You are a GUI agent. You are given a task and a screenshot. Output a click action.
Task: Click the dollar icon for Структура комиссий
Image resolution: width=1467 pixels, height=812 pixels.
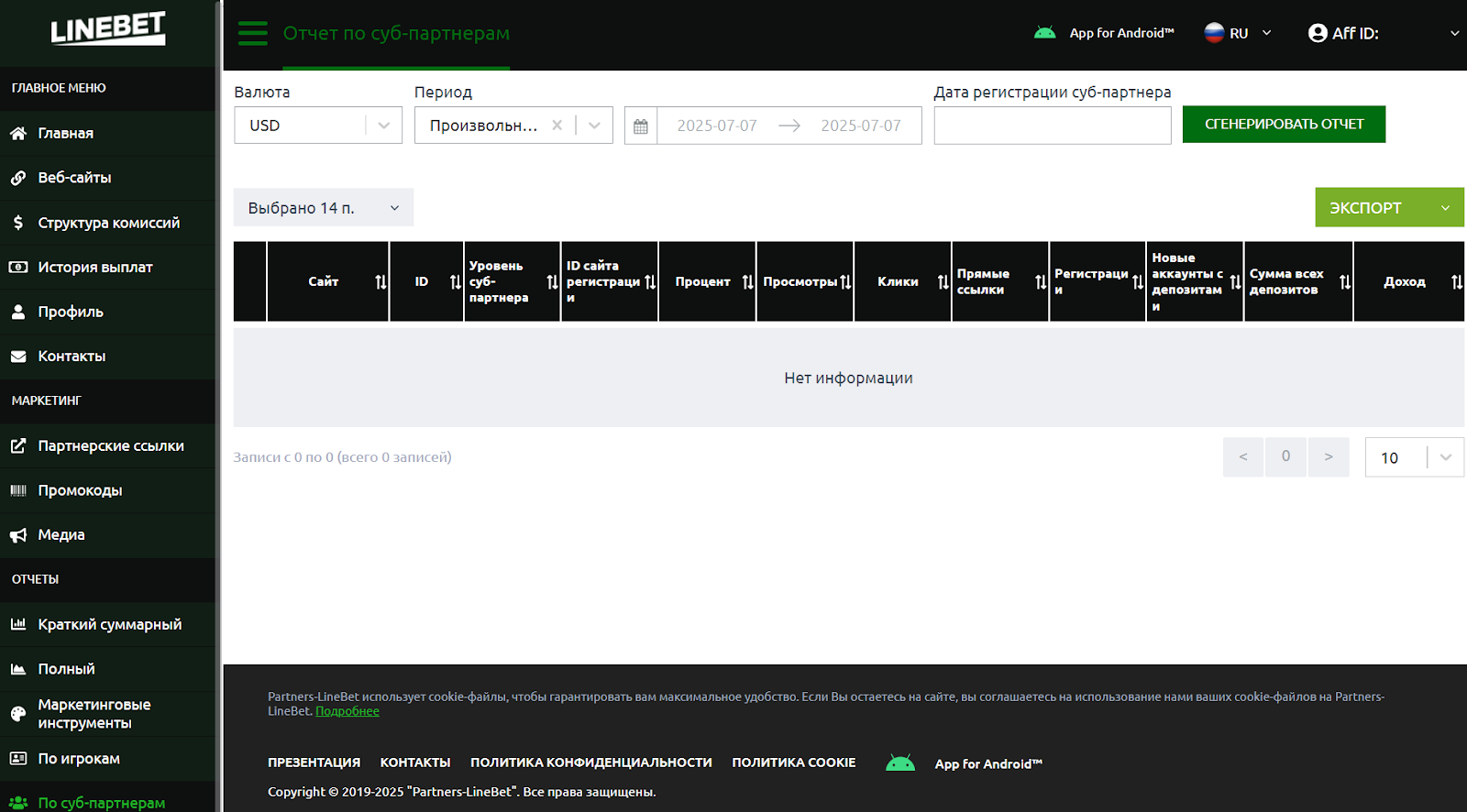[x=18, y=223]
